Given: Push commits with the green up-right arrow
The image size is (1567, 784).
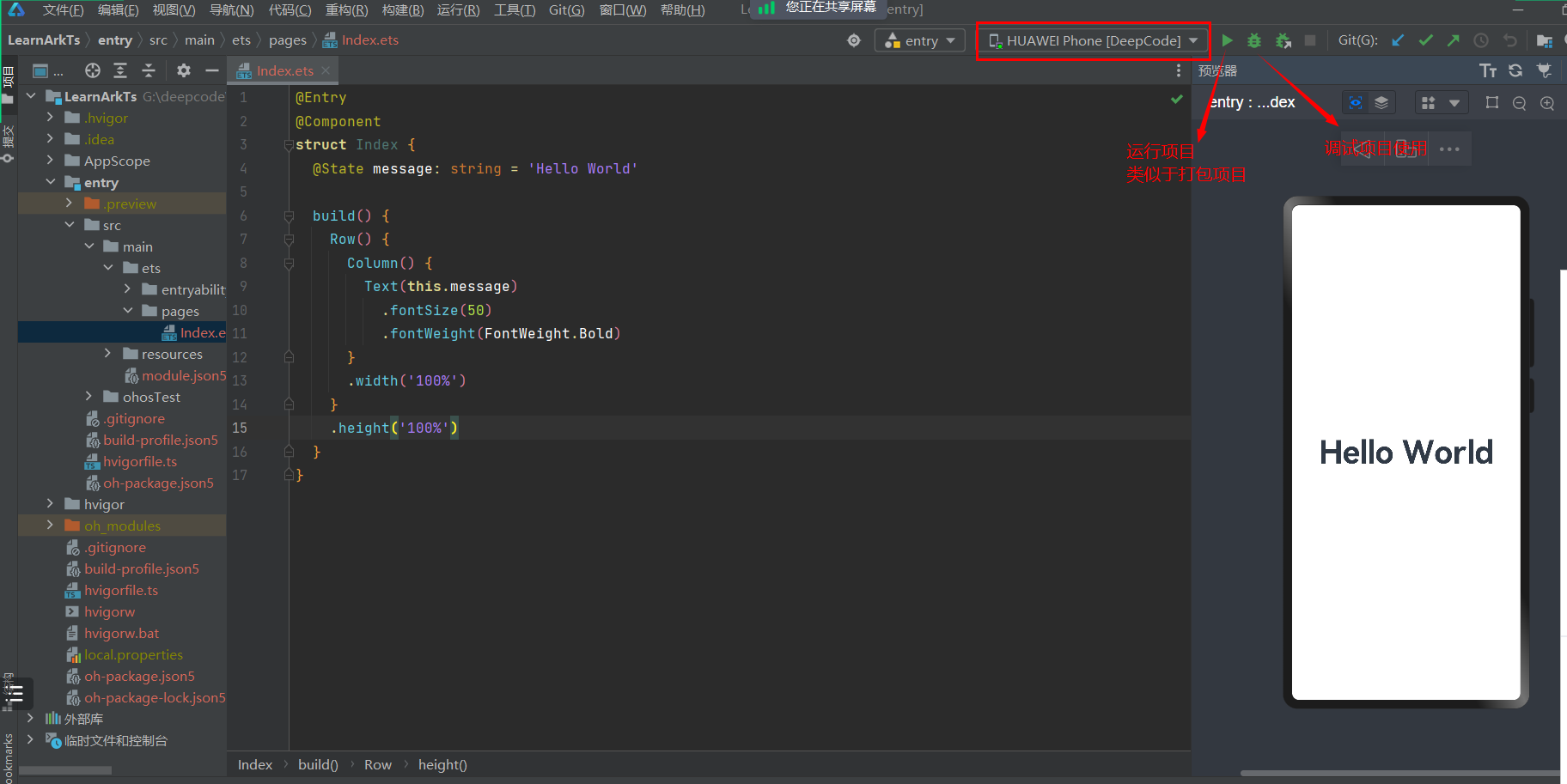Looking at the screenshot, I should click(x=1454, y=40).
